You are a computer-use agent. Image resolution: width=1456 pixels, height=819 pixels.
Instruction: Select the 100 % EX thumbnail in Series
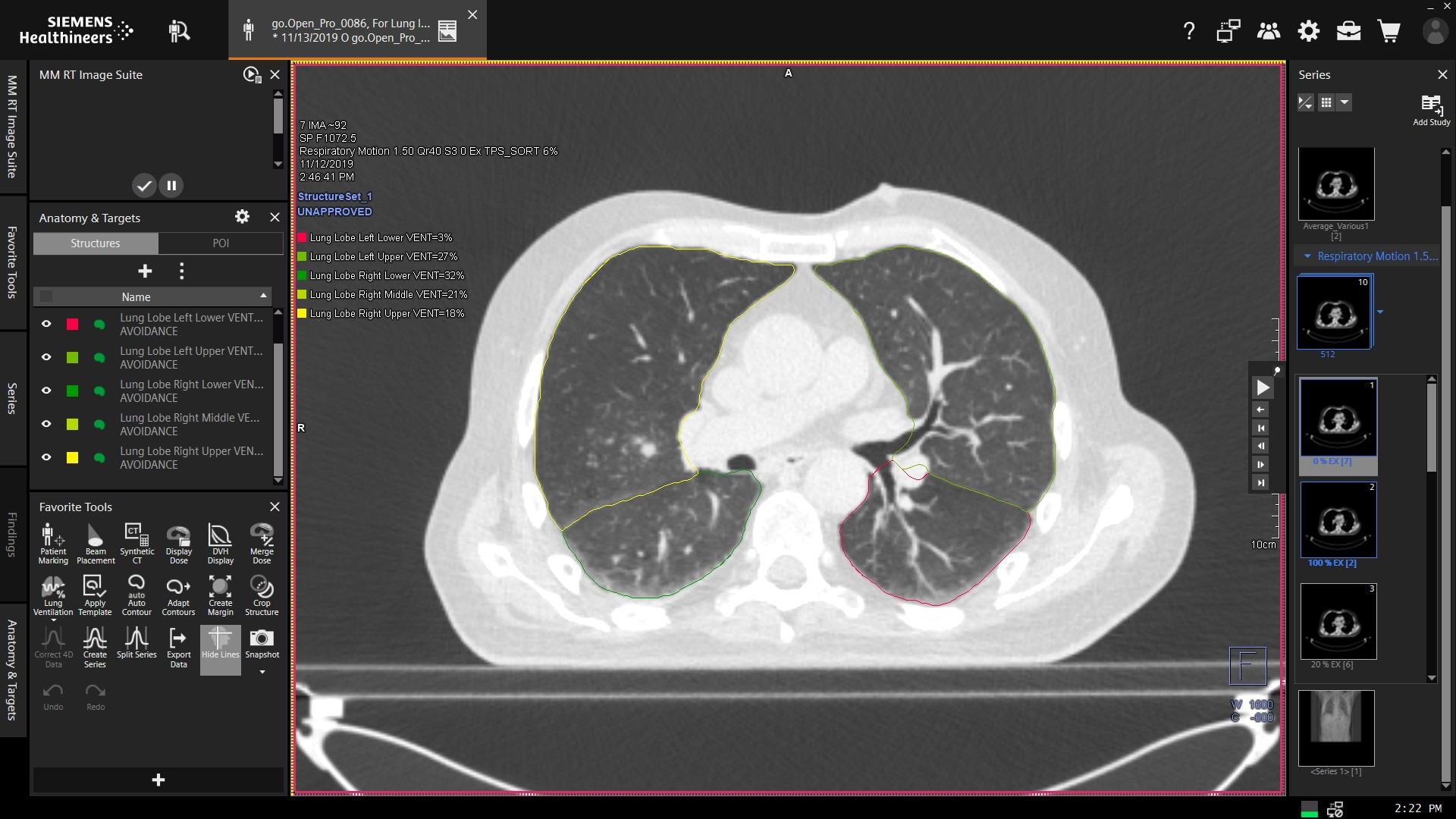click(1338, 520)
